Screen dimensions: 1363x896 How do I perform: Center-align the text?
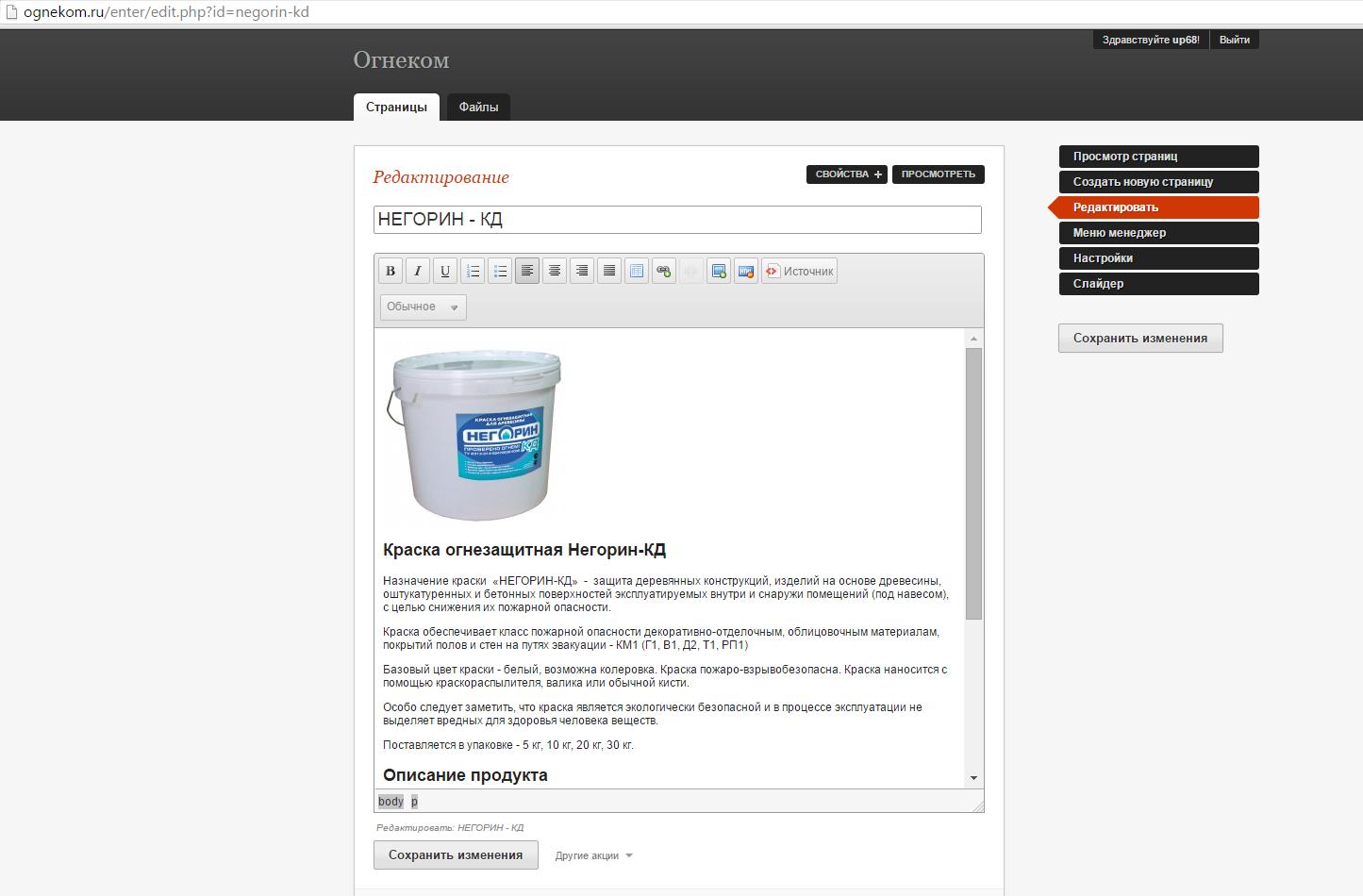(x=555, y=272)
